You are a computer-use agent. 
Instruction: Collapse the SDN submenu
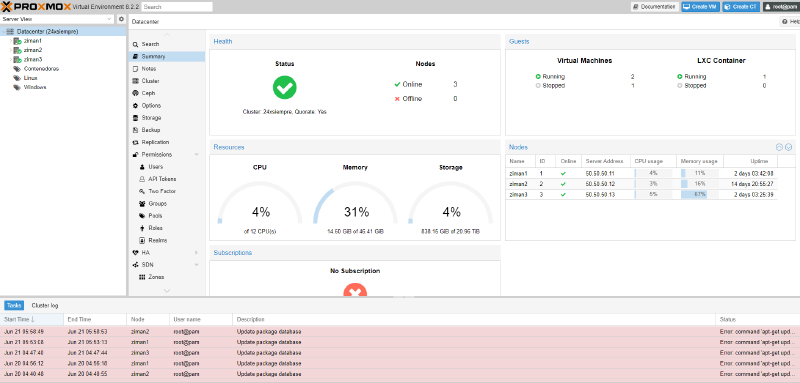click(197, 265)
